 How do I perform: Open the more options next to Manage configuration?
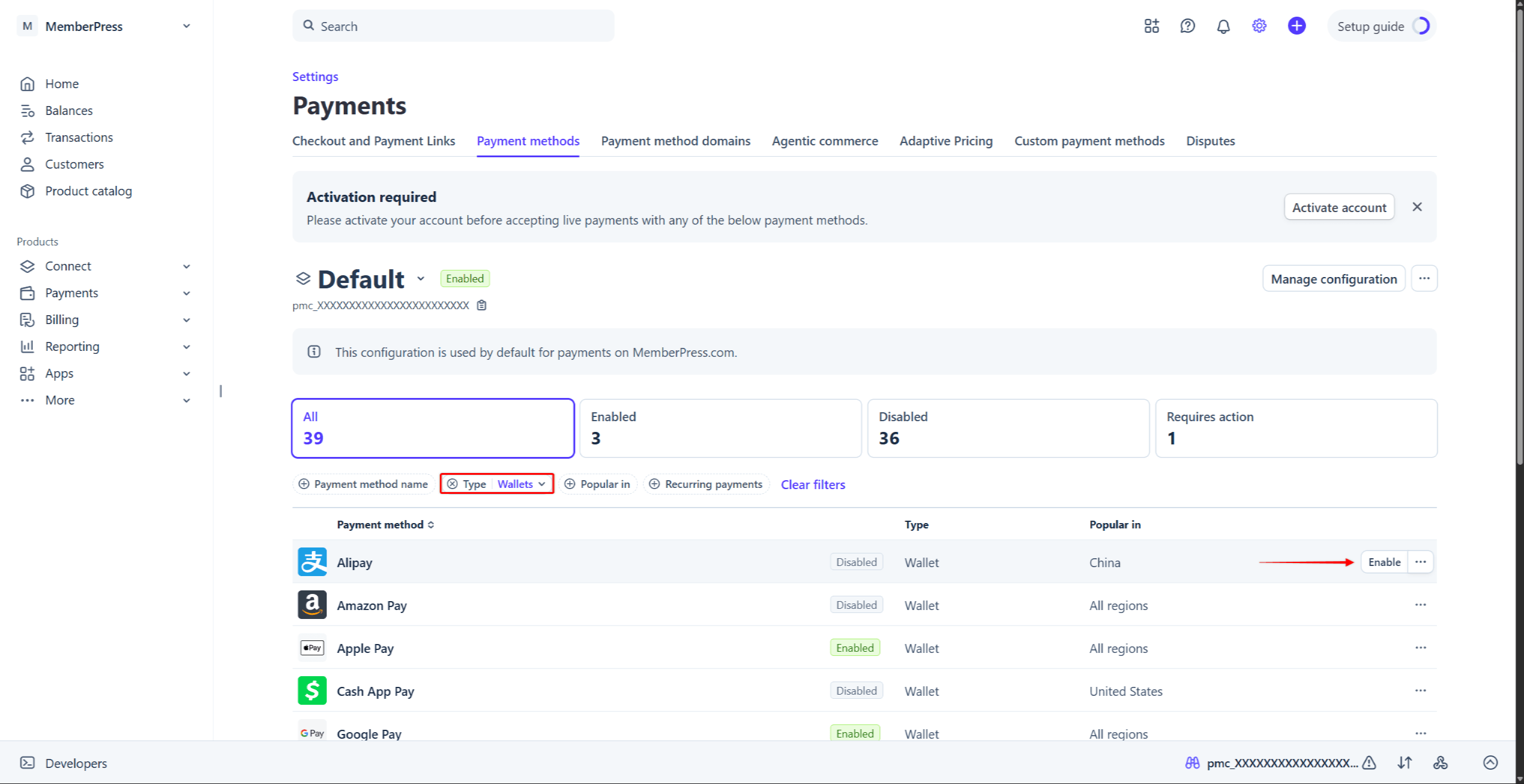[1424, 278]
